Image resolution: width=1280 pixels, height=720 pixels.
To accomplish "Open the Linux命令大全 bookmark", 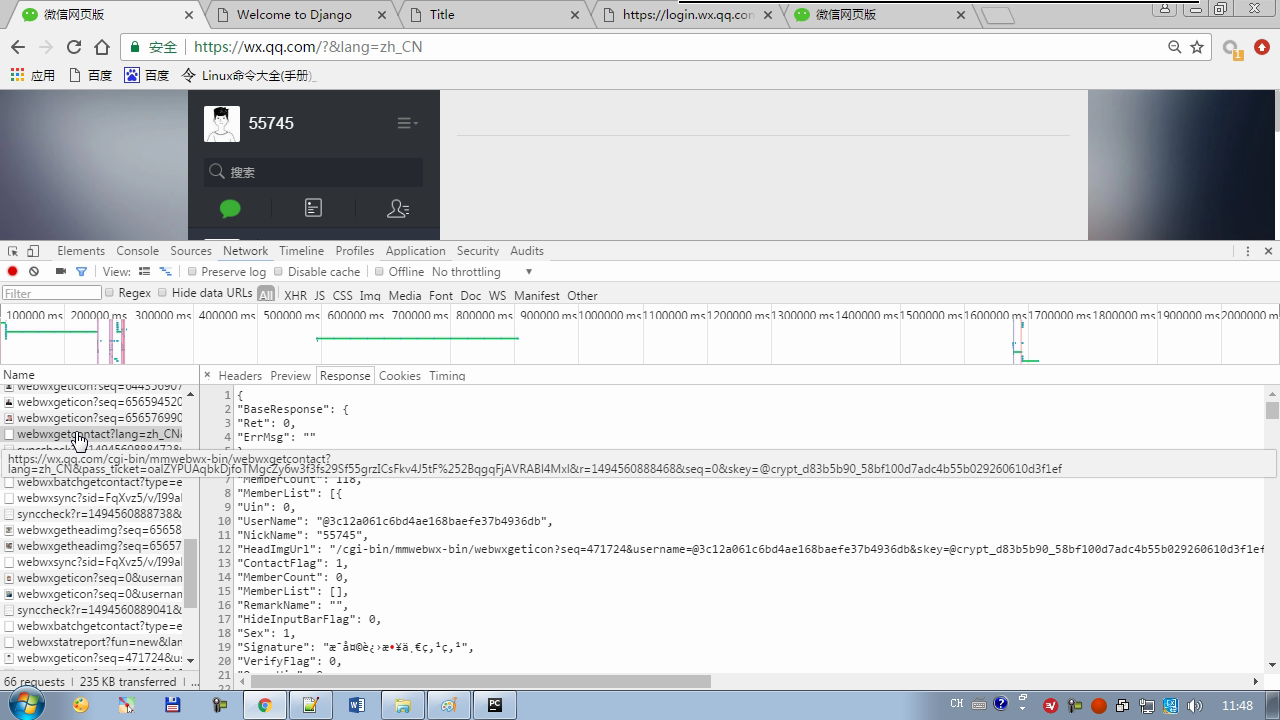I will tap(249, 75).
